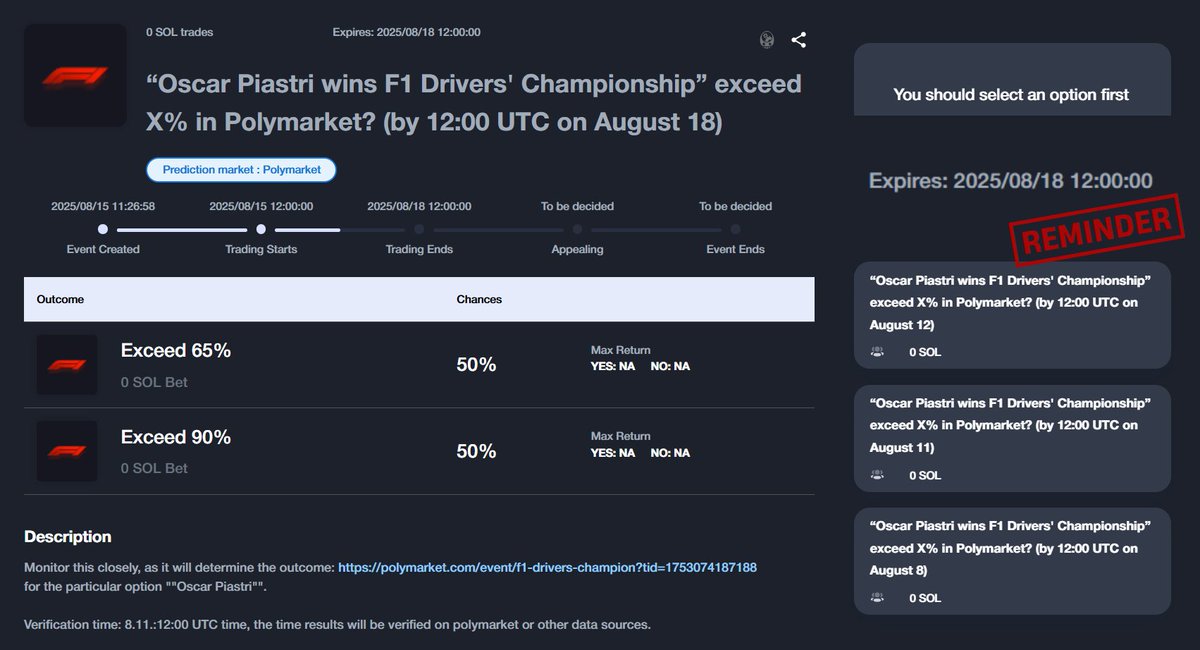
Task: Select the Exceed 65% outcome
Action: 419,365
